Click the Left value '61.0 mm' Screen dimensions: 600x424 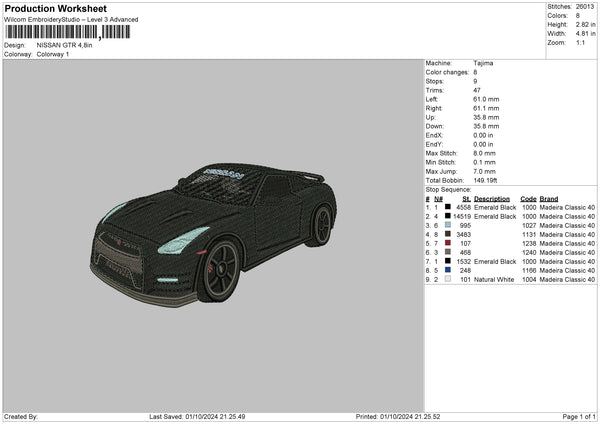[486, 99]
